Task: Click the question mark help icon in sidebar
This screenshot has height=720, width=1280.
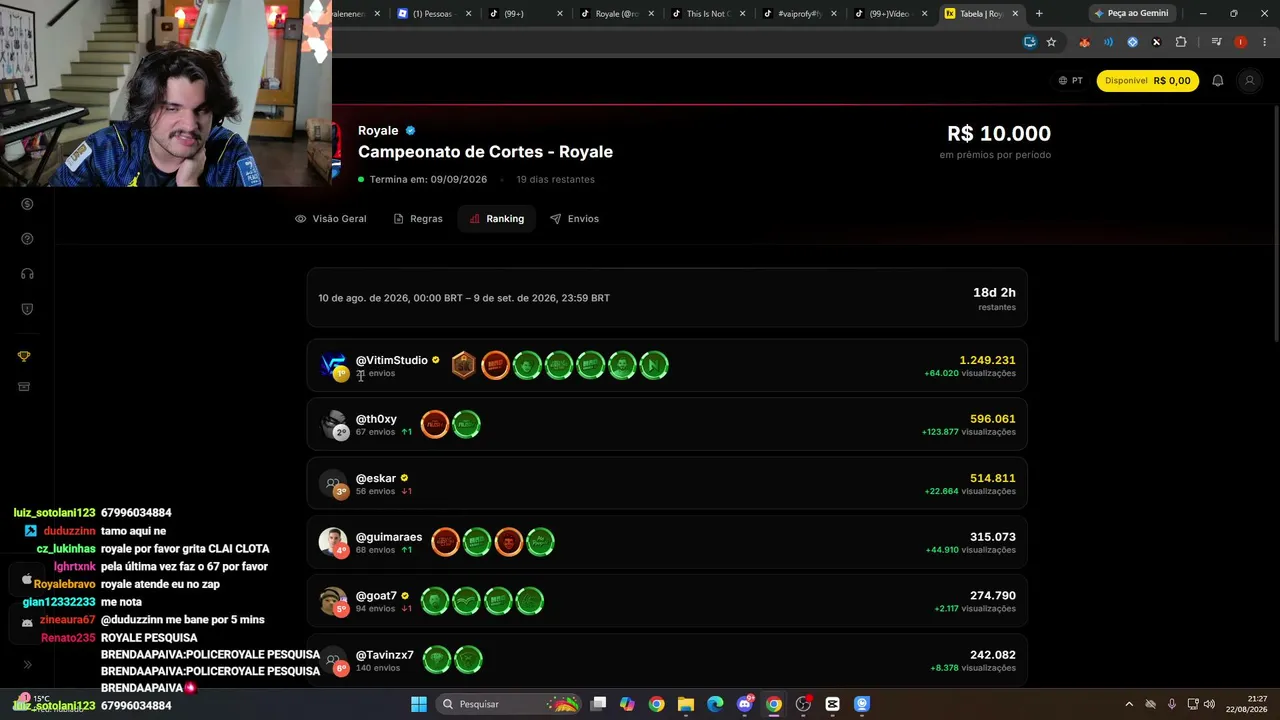Action: [x=27, y=239]
